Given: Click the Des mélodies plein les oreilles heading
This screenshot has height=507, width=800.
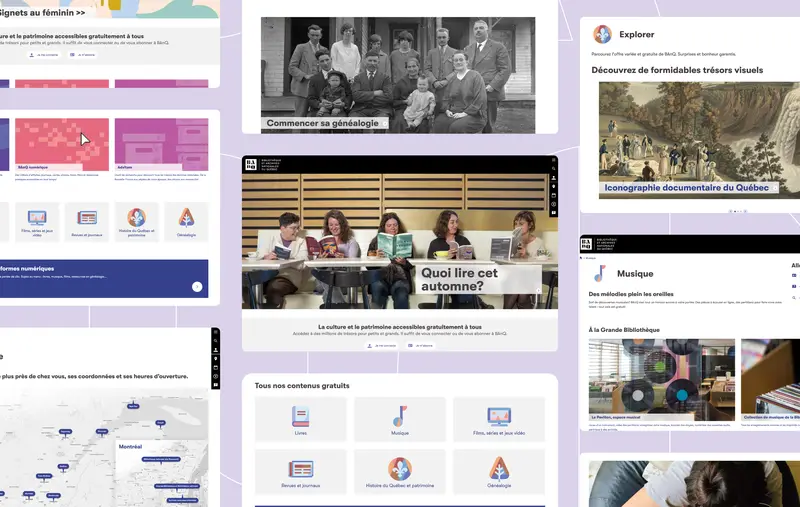Looking at the screenshot, I should 631,294.
